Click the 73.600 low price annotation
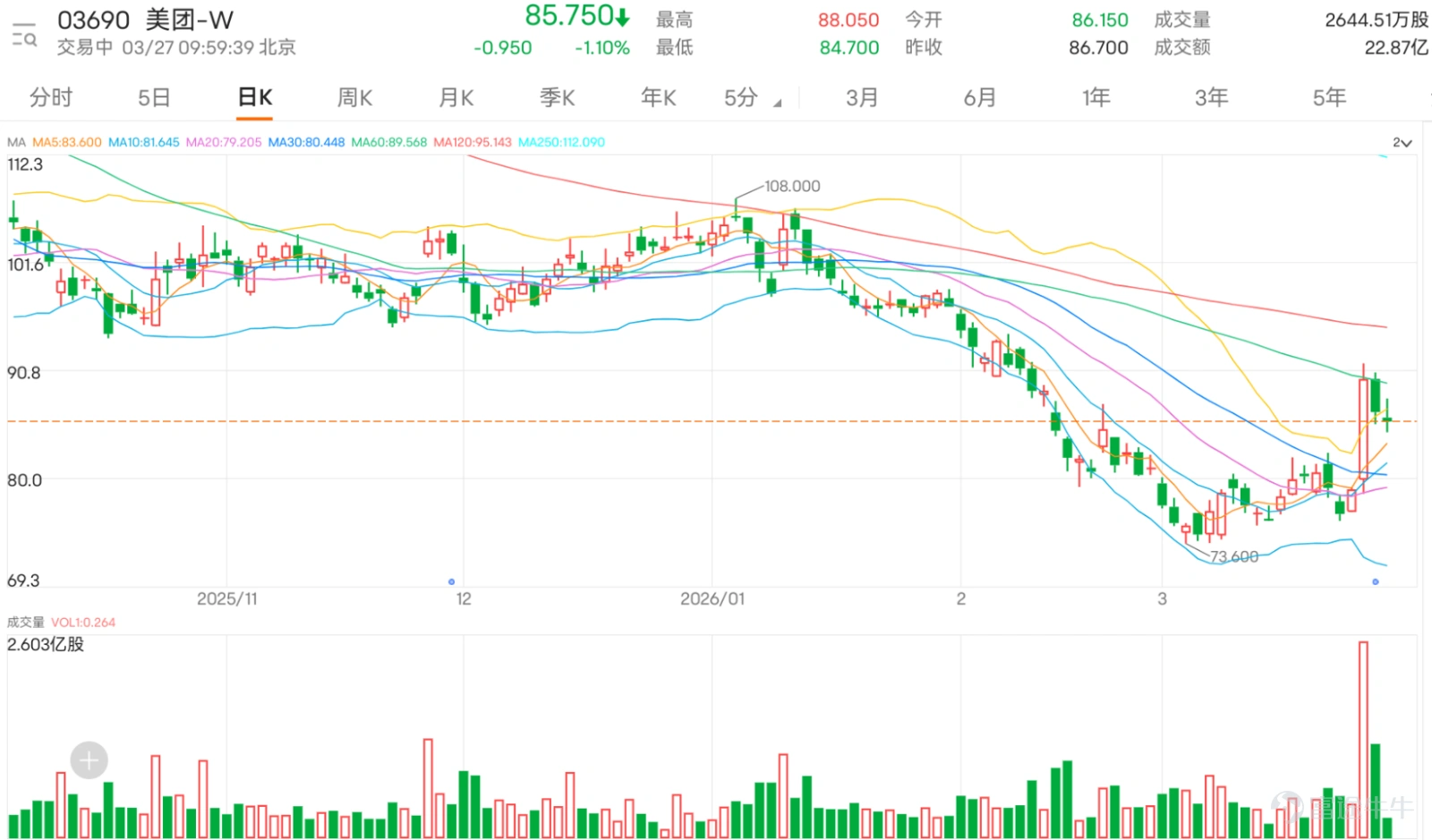This screenshot has height=840, width=1432. coord(1234,556)
